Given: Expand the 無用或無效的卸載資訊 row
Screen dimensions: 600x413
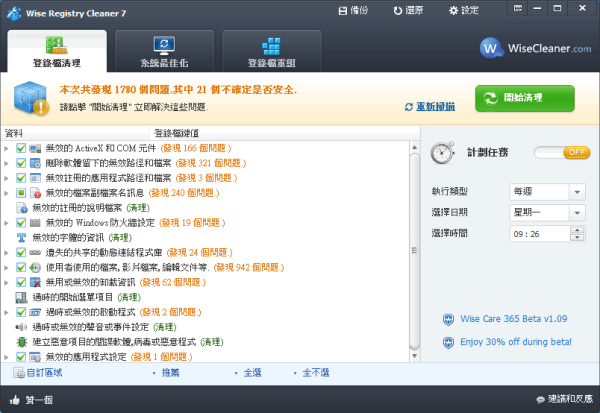Looking at the screenshot, I should click(x=7, y=282).
